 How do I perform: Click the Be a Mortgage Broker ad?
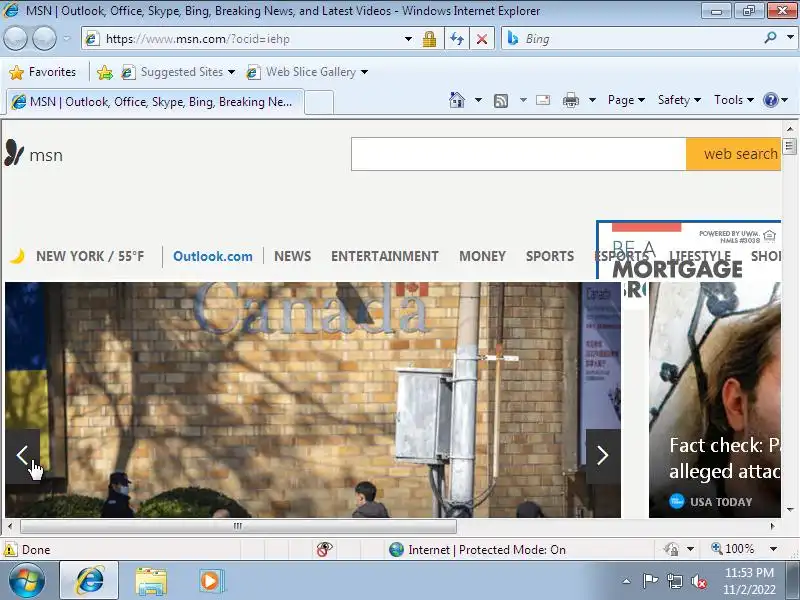pyautogui.click(x=689, y=250)
